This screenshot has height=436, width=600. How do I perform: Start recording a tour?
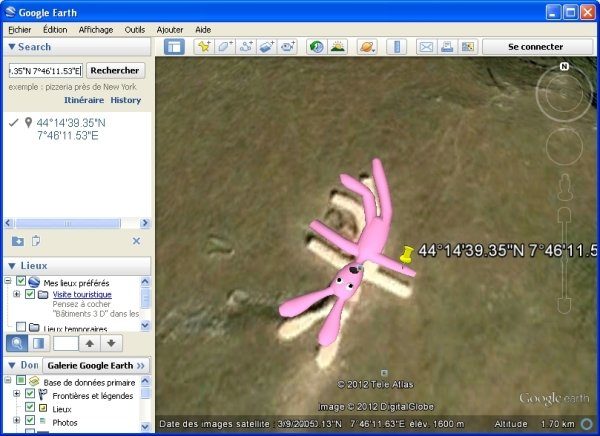pos(288,47)
